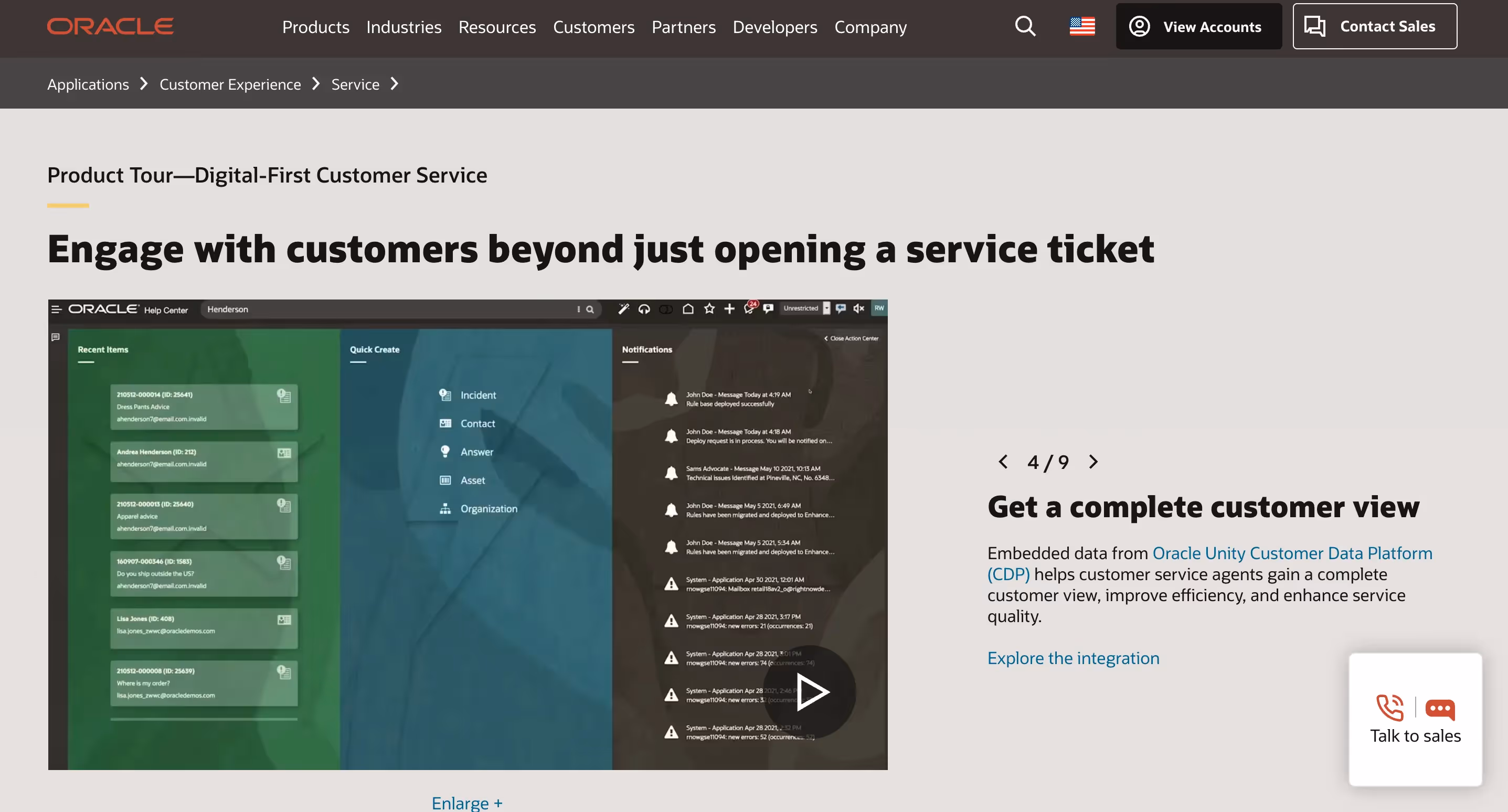Click Organization under Quick Create

coord(479,509)
